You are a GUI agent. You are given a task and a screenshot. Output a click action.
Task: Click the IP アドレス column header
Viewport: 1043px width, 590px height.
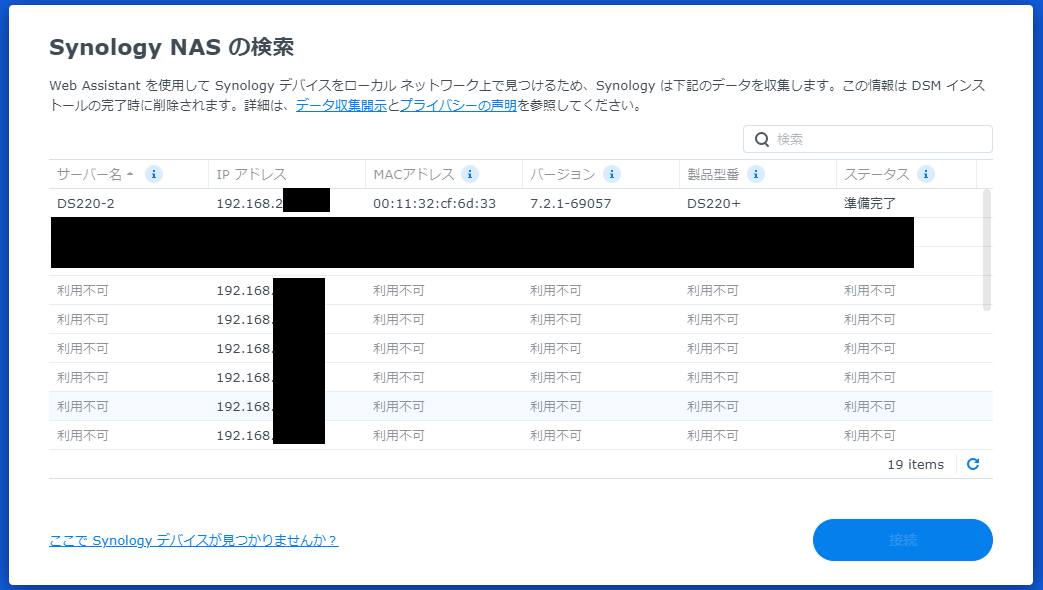pyautogui.click(x=251, y=174)
